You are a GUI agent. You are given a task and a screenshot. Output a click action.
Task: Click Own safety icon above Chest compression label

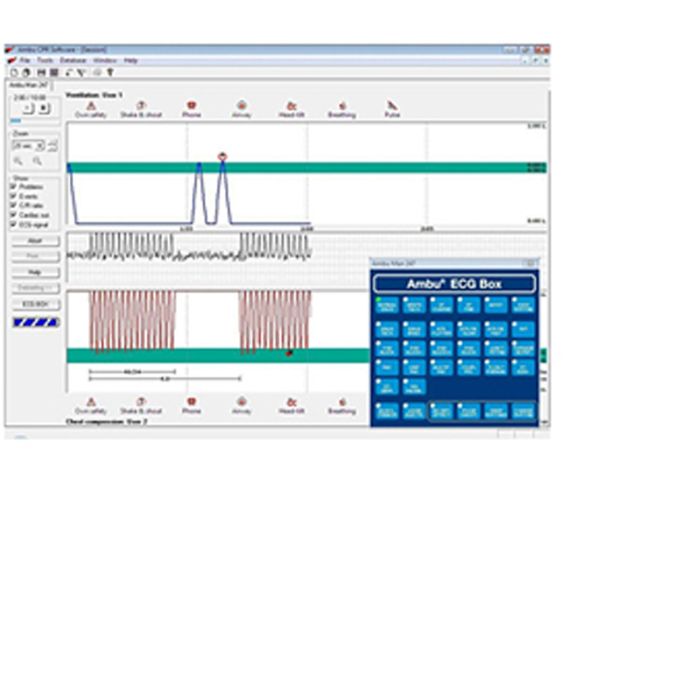91,402
